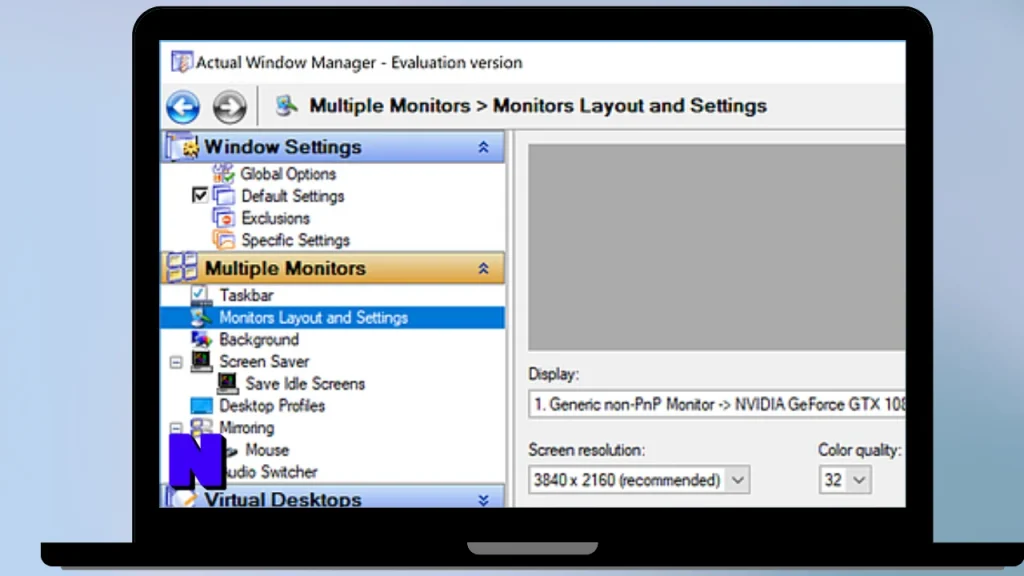Screen dimensions: 1024x576
Task: Click the breadcrumb Multiple Monitors icon
Action: click(x=286, y=105)
